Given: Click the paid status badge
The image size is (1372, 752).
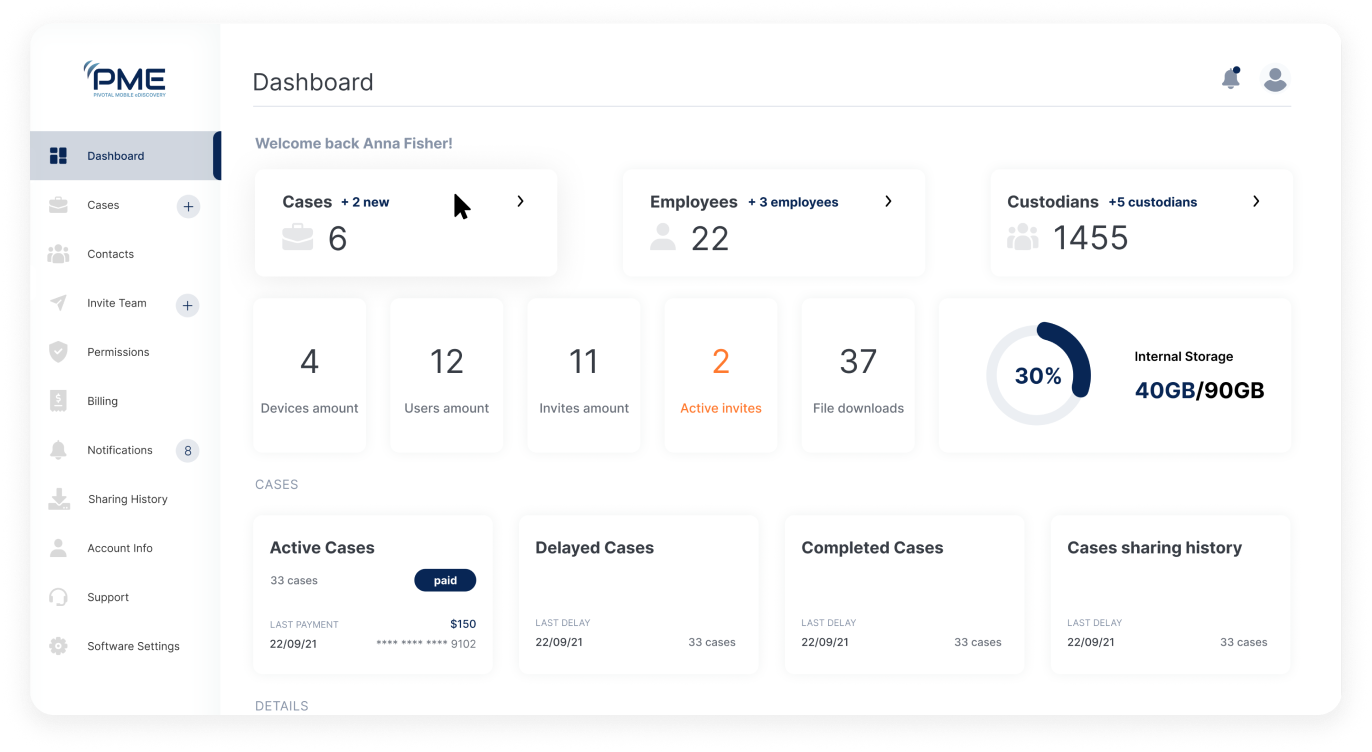Looking at the screenshot, I should 445,580.
